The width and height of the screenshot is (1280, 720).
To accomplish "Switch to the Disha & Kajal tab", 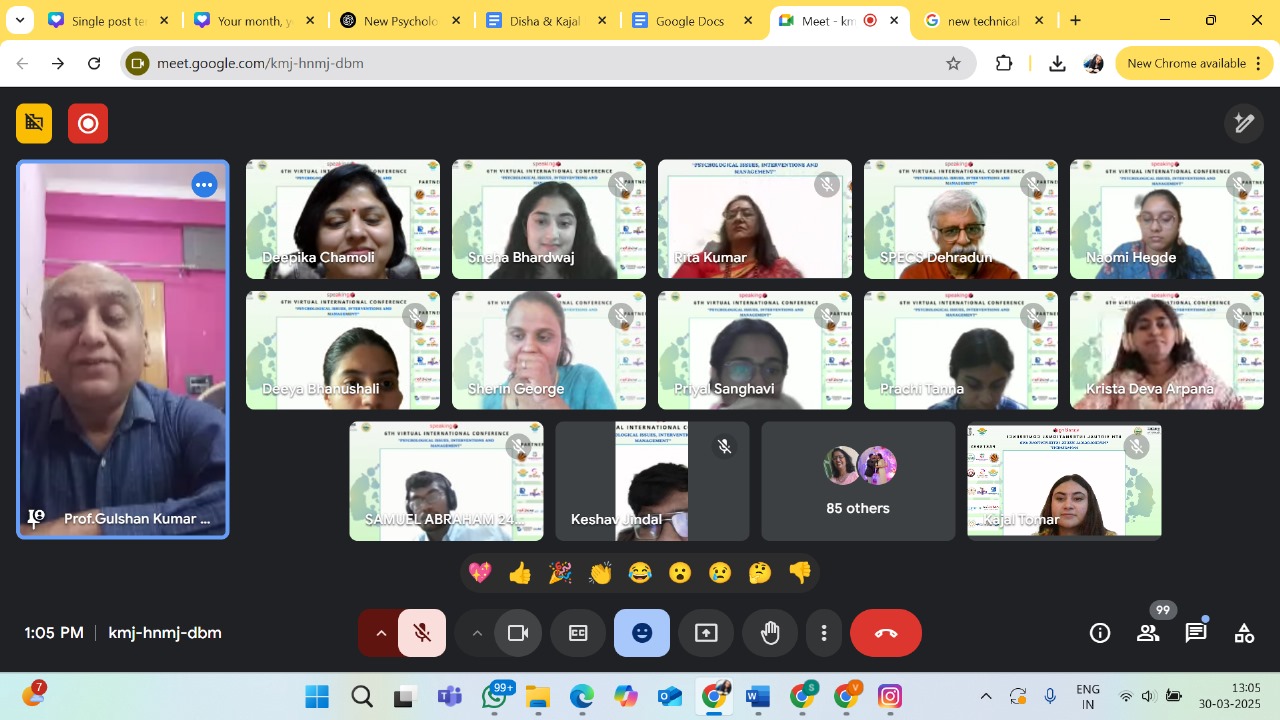I will (x=545, y=20).
